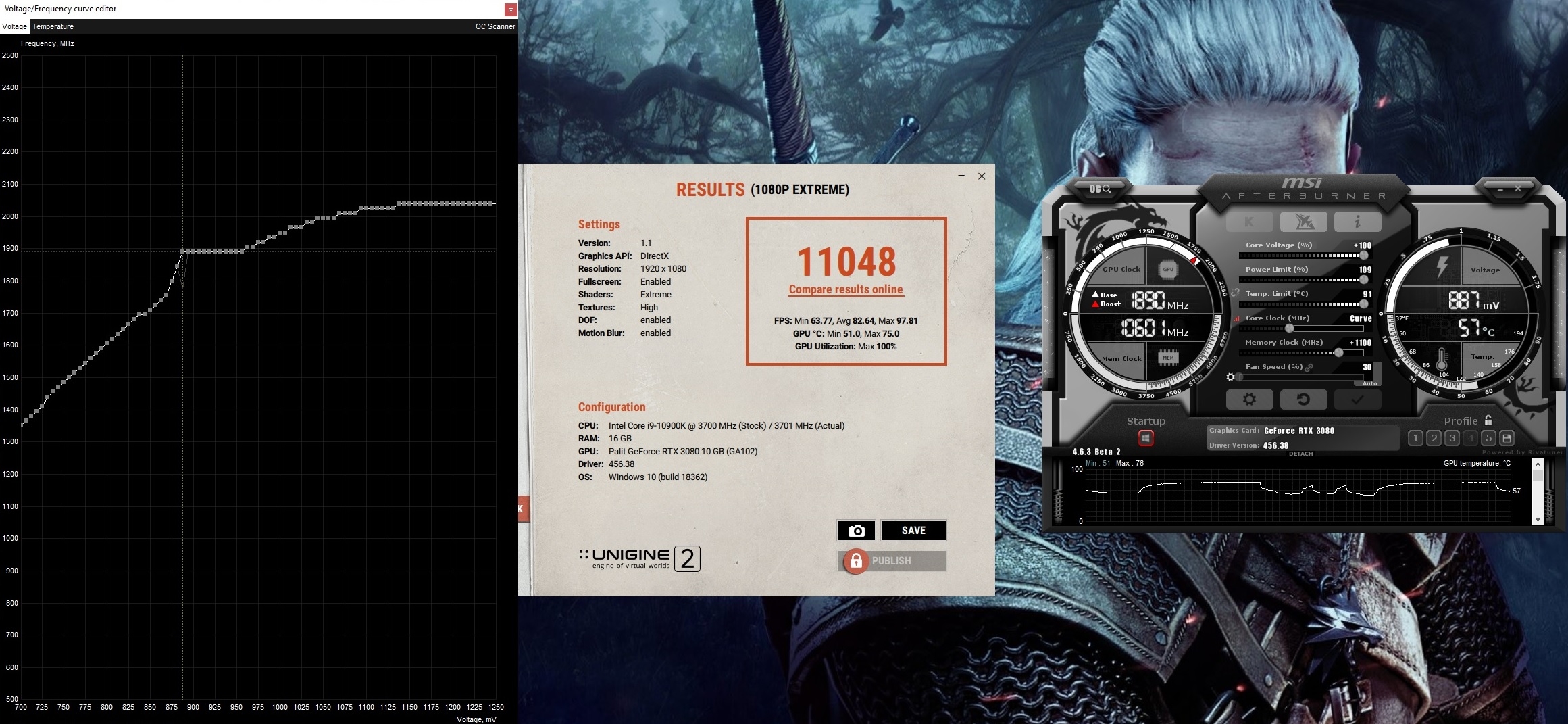
Task: Toggle power and temp limit link icon
Action: click(1235, 293)
